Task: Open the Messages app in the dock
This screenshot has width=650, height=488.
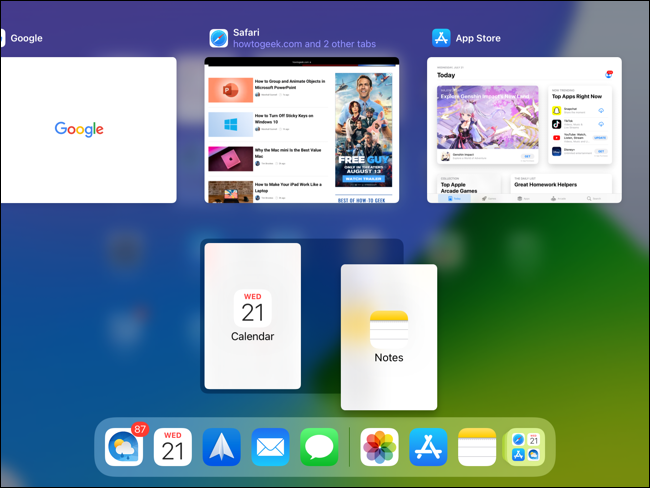Action: [319, 447]
